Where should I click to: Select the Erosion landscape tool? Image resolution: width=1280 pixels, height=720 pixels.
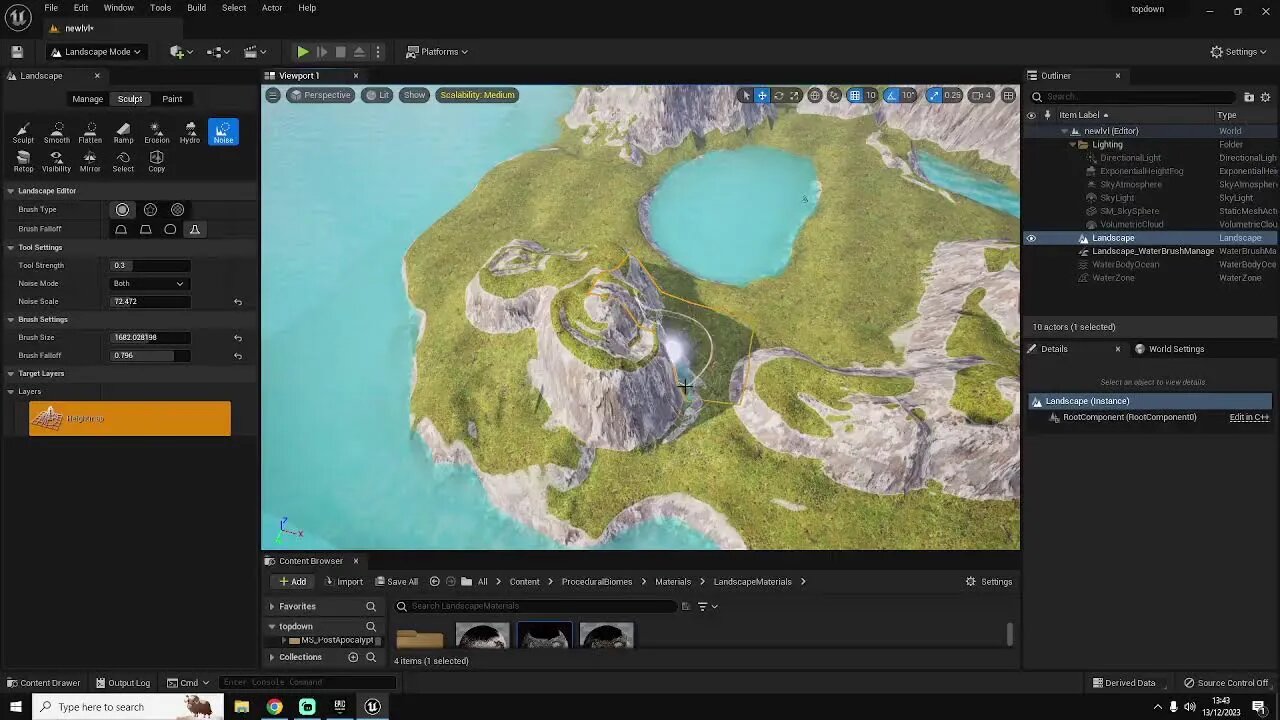157,132
